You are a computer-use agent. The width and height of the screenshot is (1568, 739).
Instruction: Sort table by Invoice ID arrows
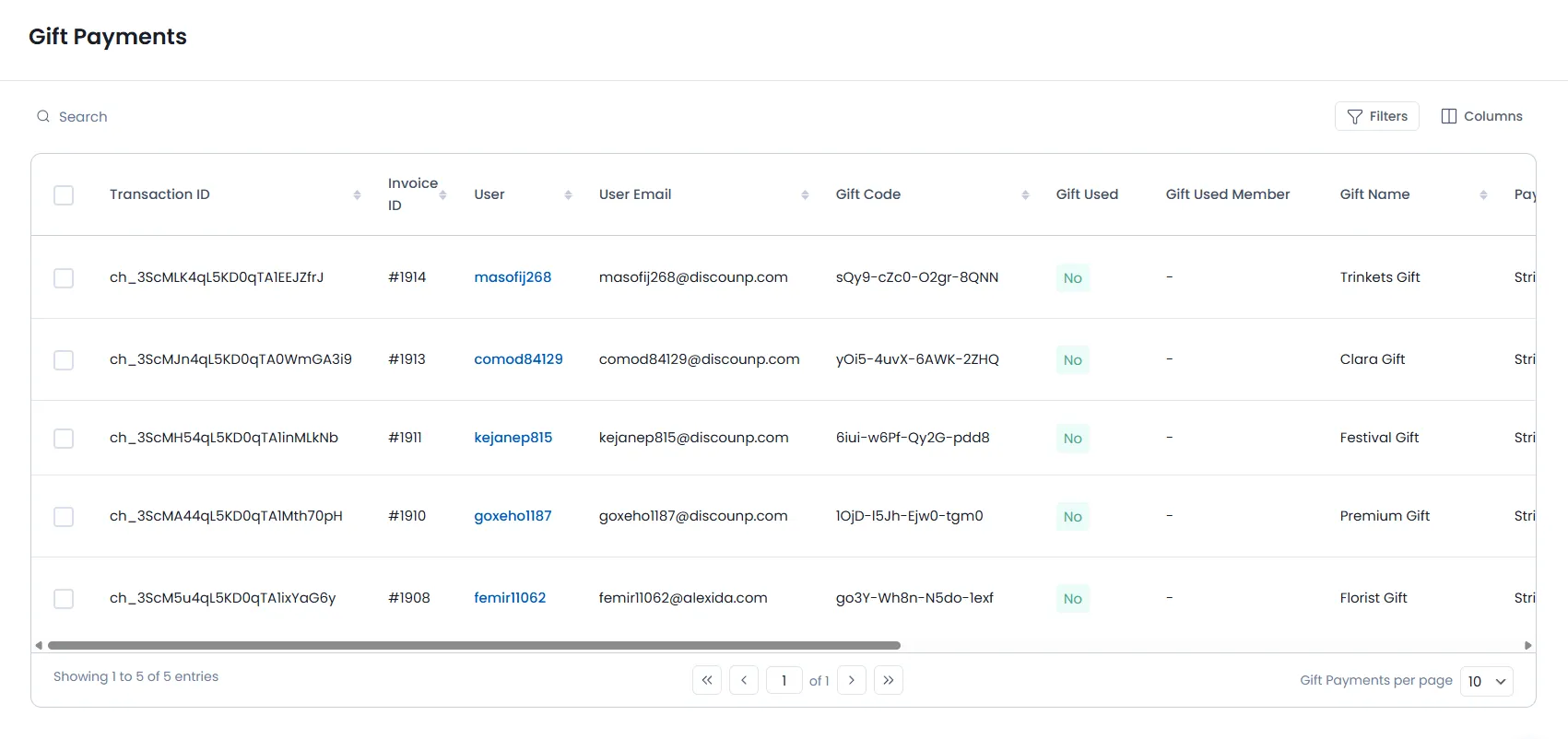[x=442, y=195]
